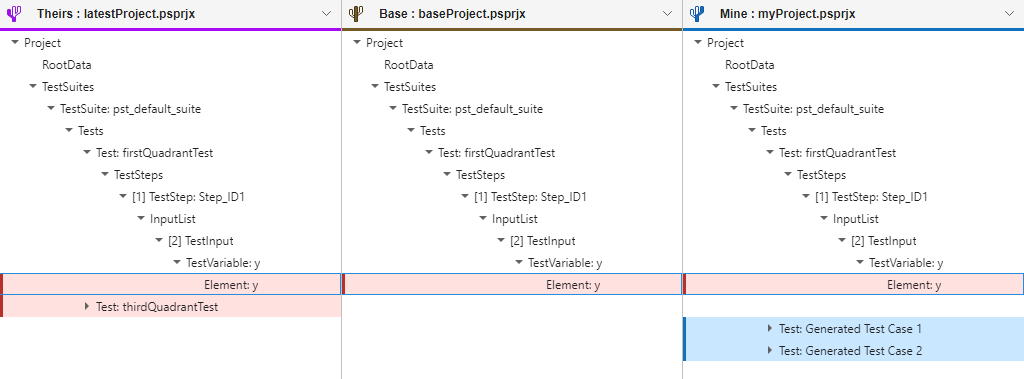1024x379 pixels.
Task: Collapse TestVariable: y in Base pane
Action: tap(519, 263)
